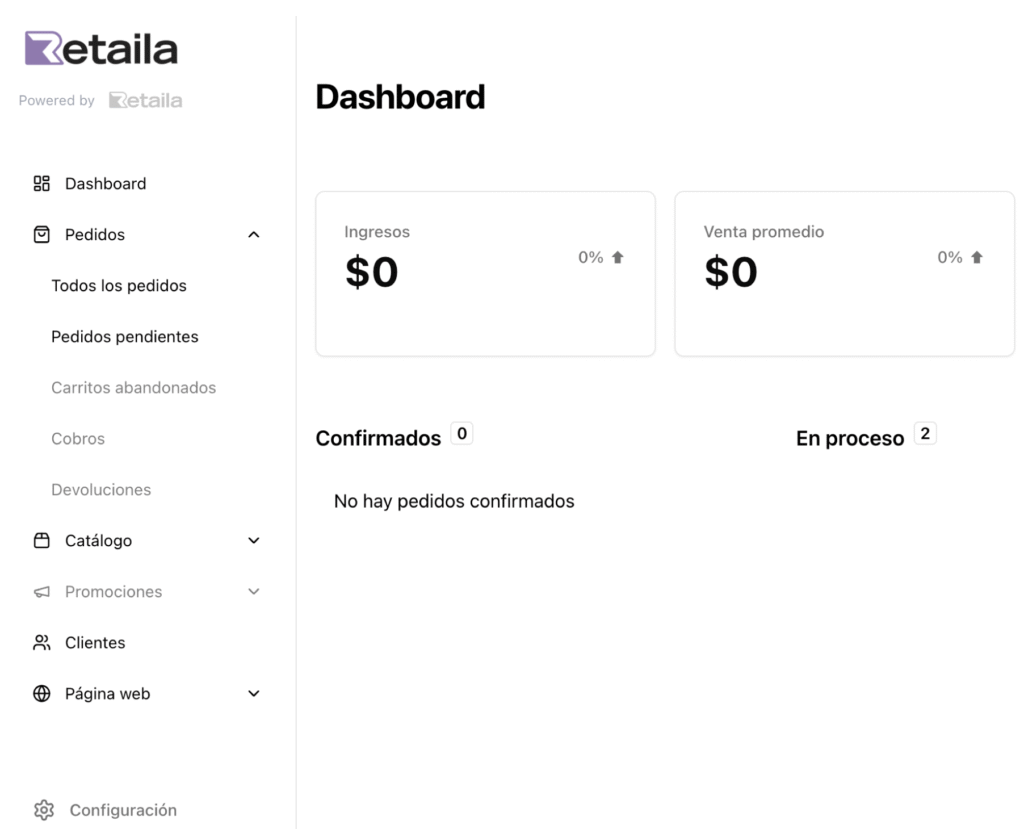Select Carritos abandonados
1024x829 pixels.
134,388
